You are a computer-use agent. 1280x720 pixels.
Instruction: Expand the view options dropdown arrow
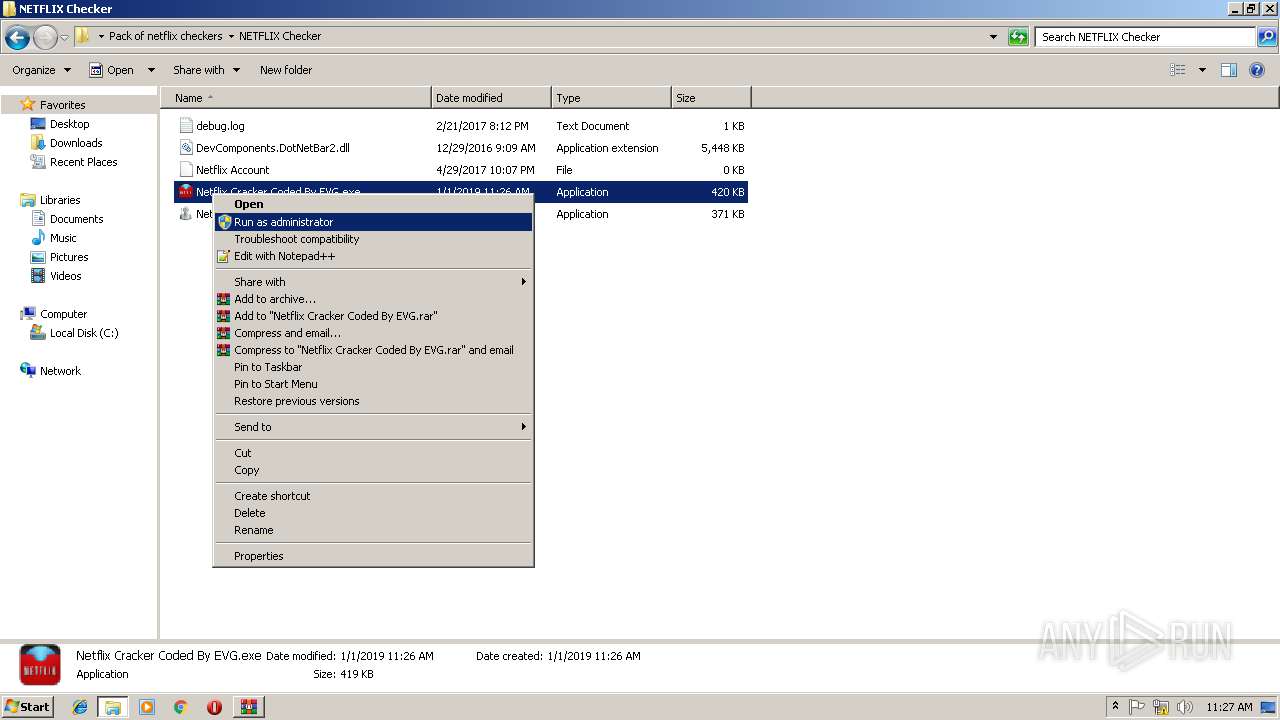pos(1202,70)
